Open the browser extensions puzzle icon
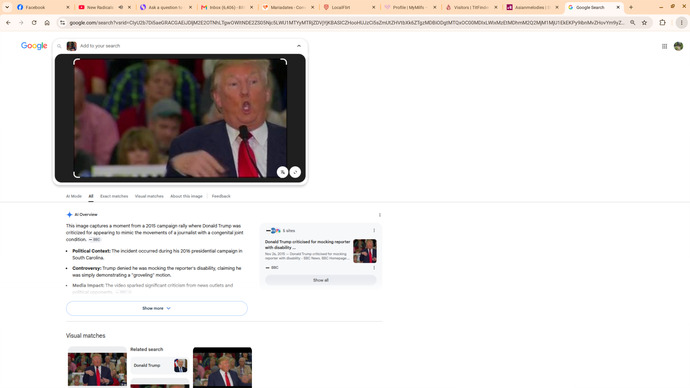The height and width of the screenshot is (388, 690). pos(662,22)
